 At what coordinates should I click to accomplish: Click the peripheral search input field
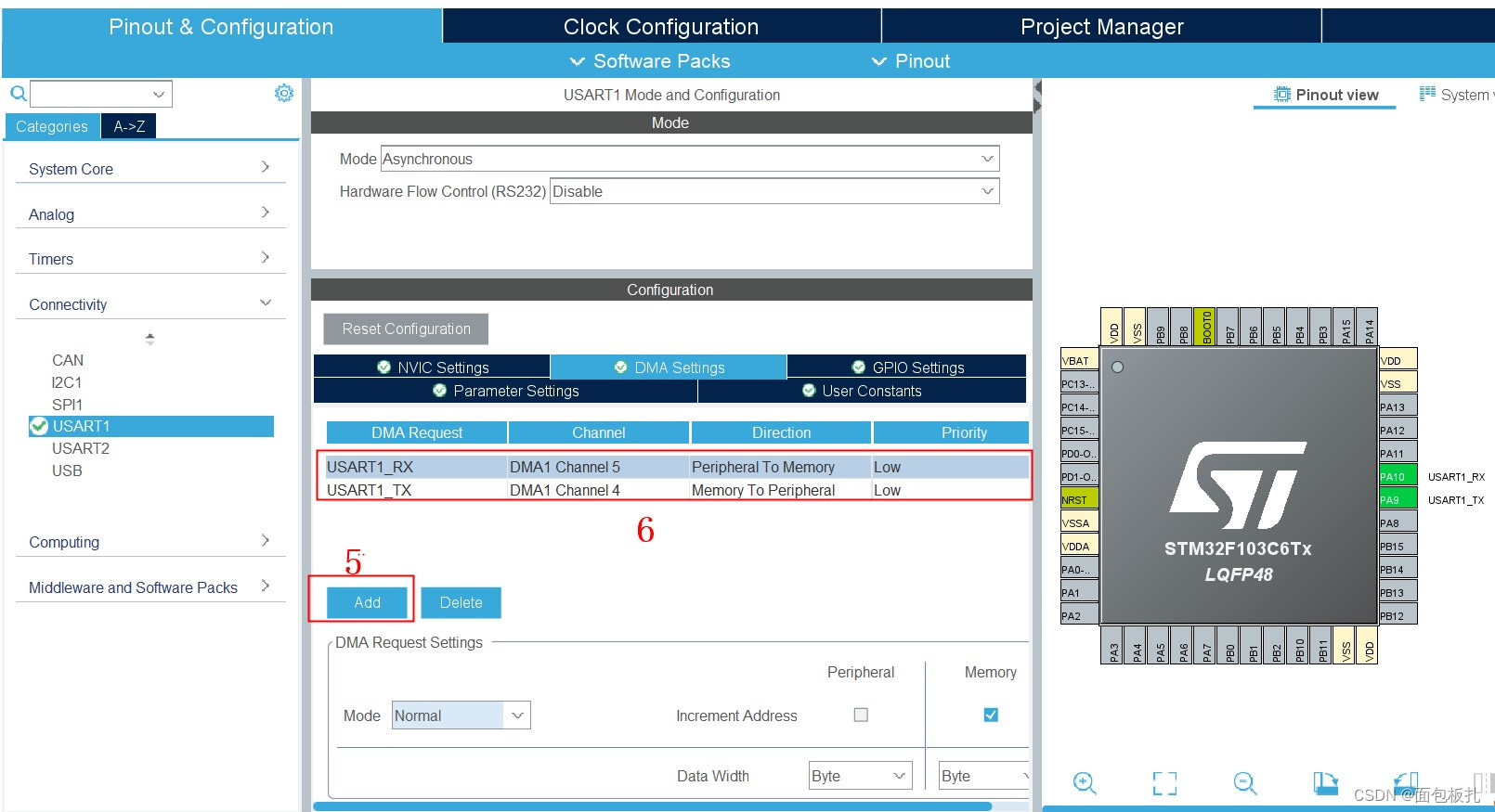100,94
